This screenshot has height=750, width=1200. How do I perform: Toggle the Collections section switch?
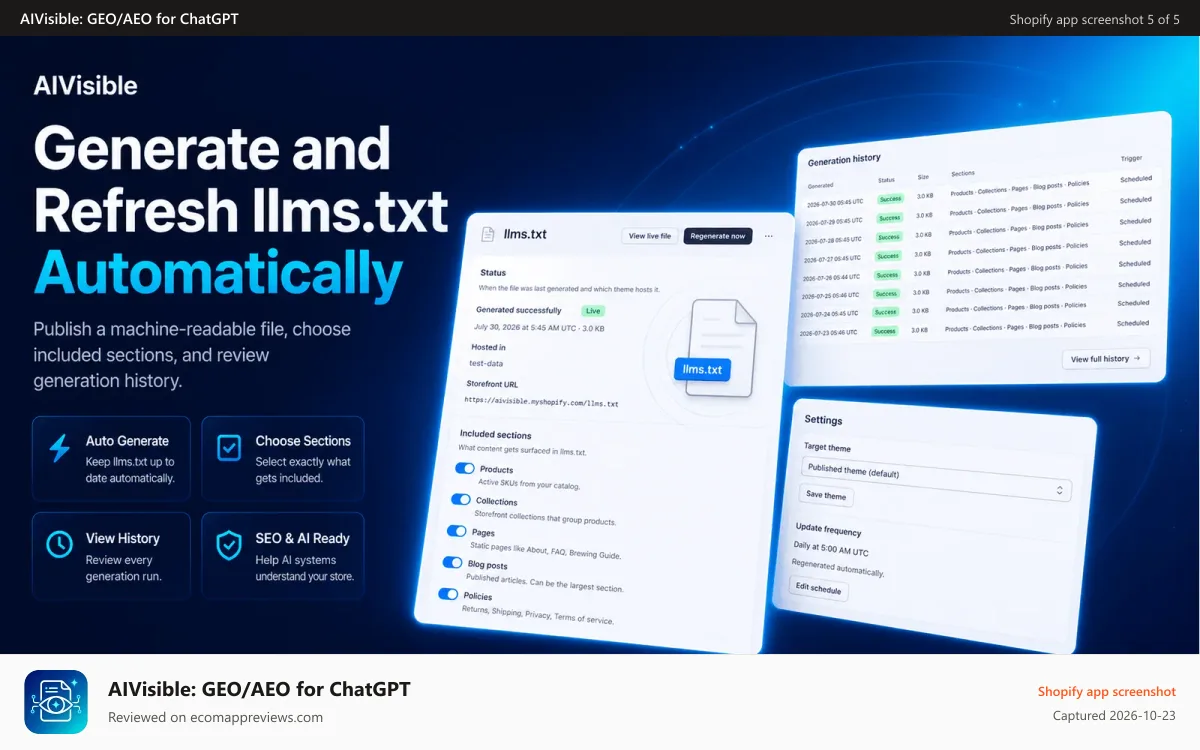pos(461,499)
